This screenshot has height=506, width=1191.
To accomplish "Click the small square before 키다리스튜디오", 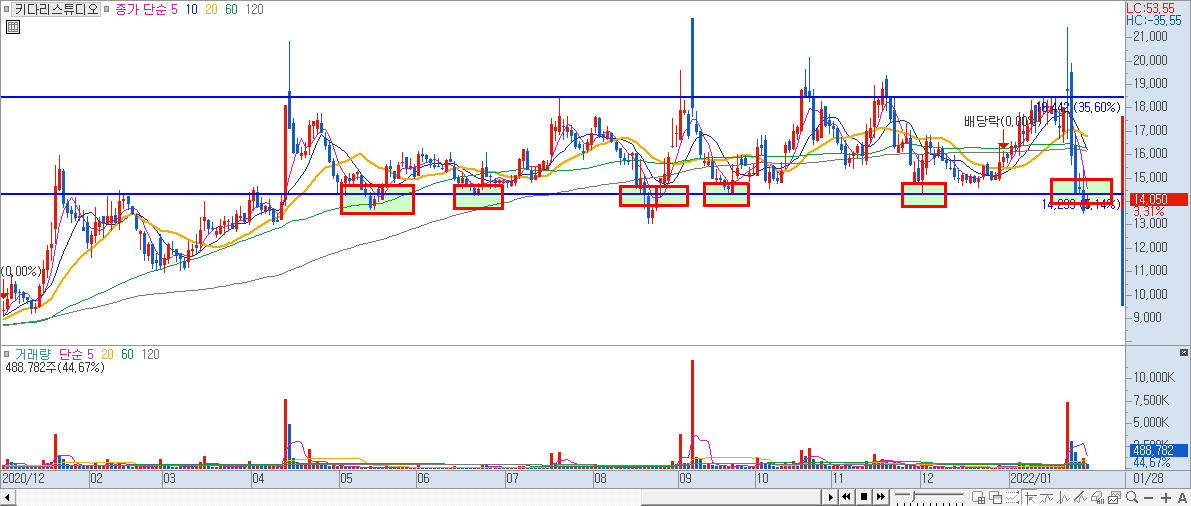I will click(x=8, y=10).
